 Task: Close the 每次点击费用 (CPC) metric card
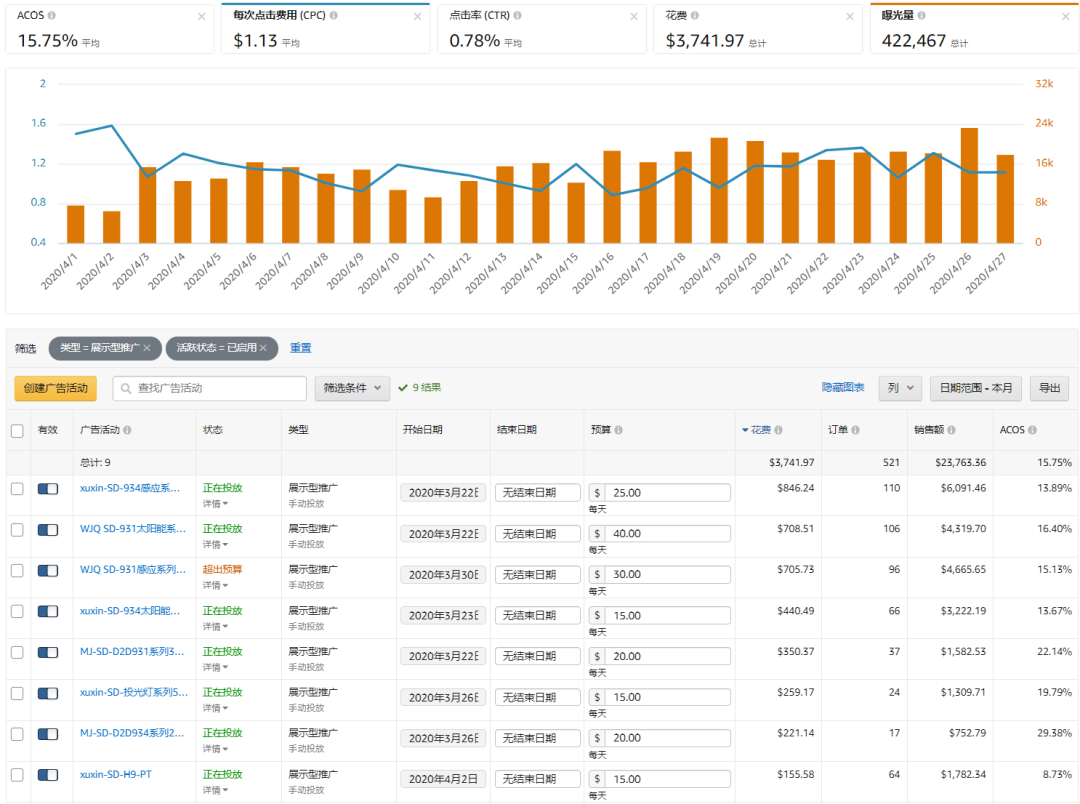click(417, 16)
